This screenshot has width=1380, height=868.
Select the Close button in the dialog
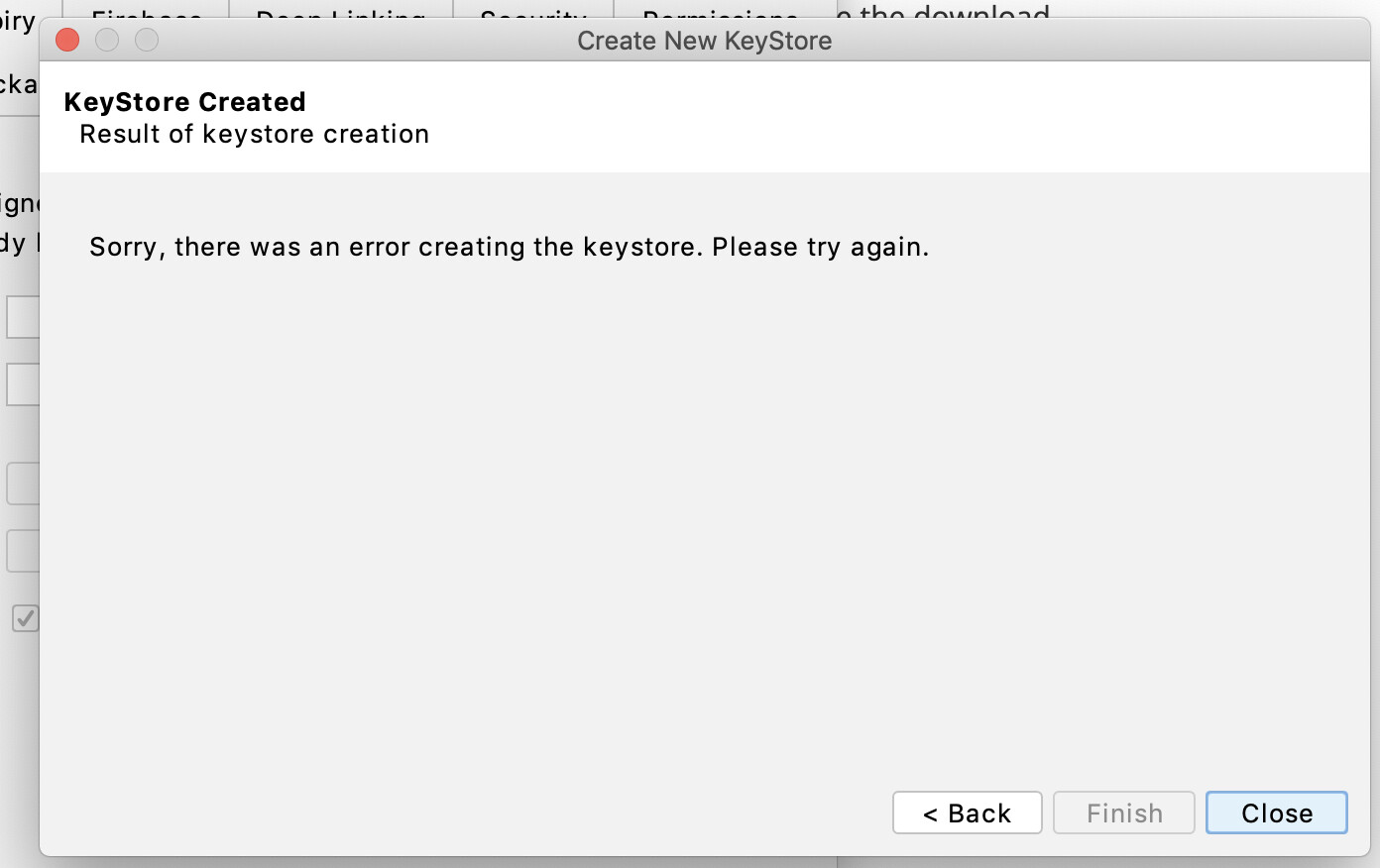1276,813
